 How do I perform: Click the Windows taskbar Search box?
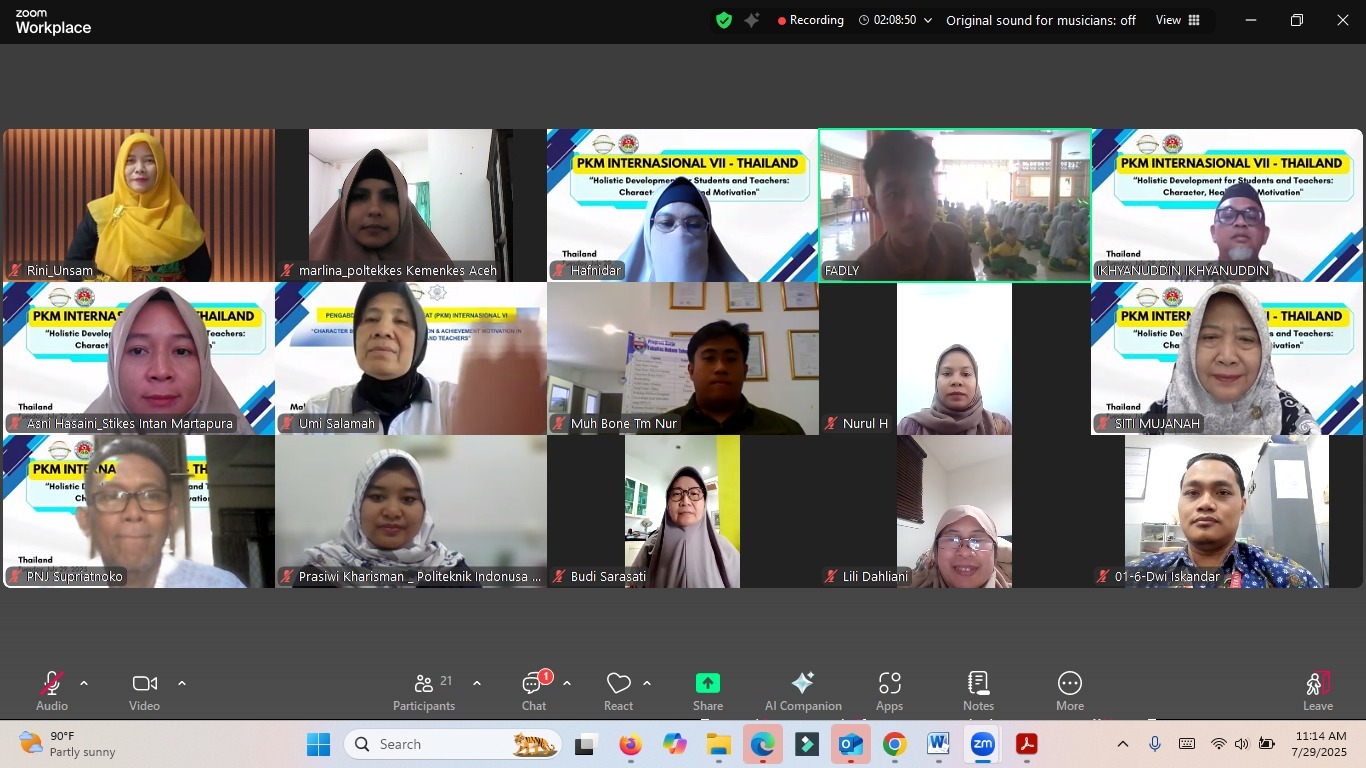(452, 744)
